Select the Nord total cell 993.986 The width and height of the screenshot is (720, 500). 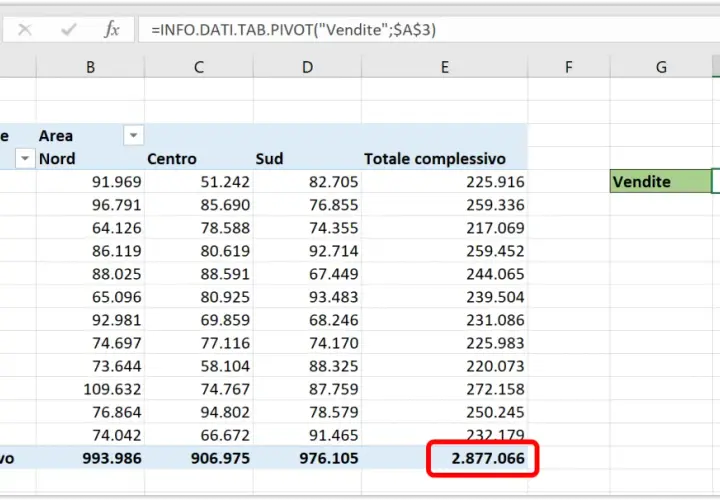click(x=90, y=458)
